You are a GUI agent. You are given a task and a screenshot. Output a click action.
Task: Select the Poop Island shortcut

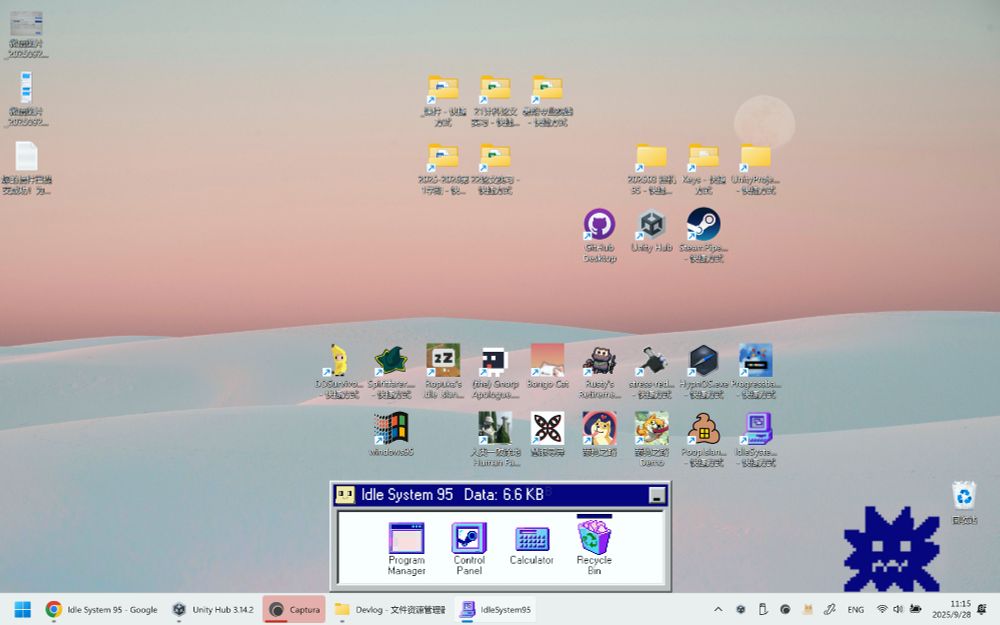pyautogui.click(x=703, y=439)
